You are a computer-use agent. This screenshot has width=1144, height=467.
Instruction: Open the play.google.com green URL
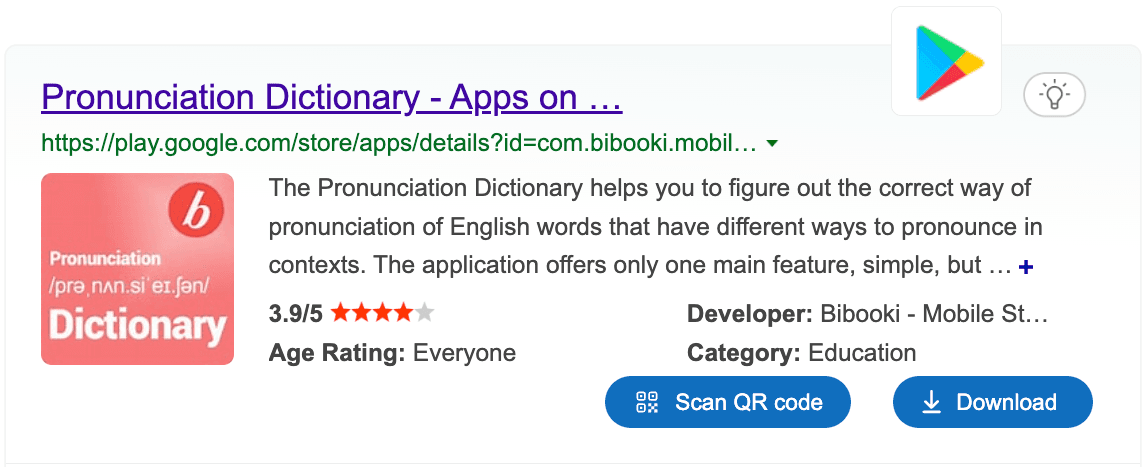399,143
